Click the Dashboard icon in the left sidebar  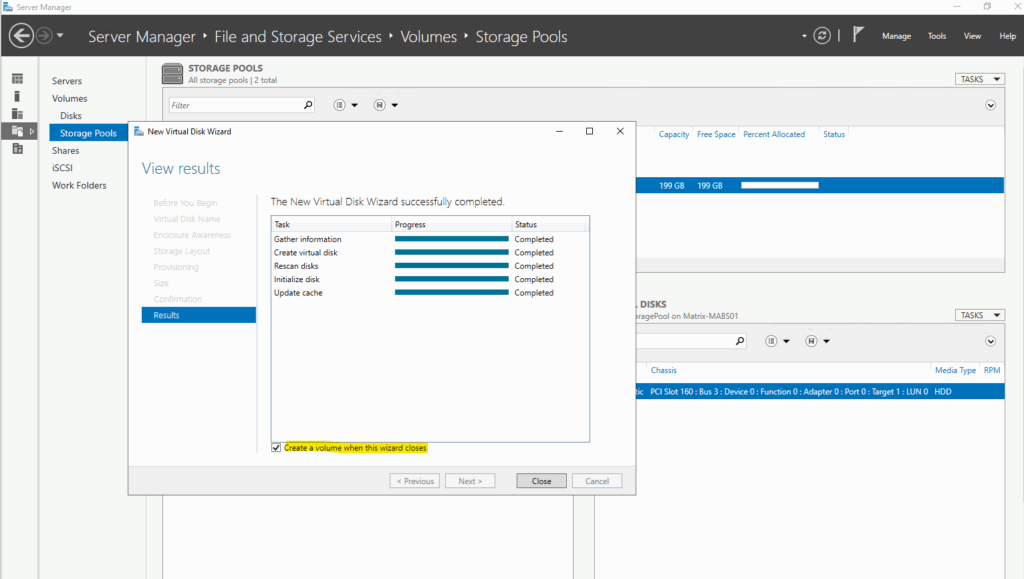18,79
